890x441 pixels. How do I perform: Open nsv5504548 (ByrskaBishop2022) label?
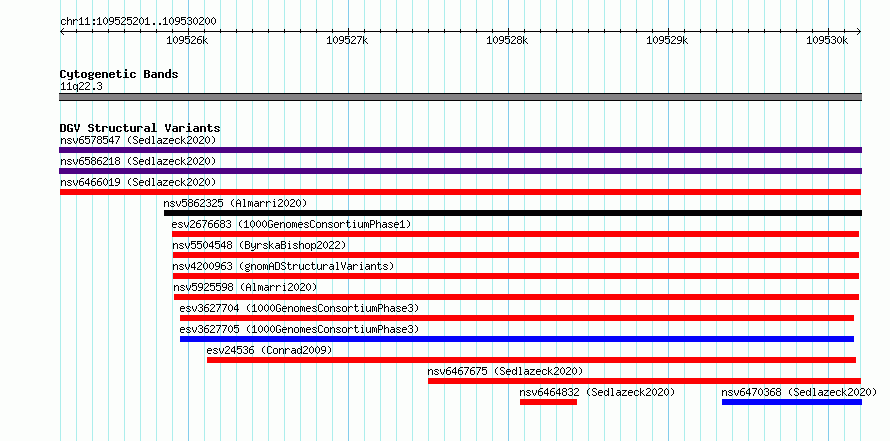[x=259, y=245]
